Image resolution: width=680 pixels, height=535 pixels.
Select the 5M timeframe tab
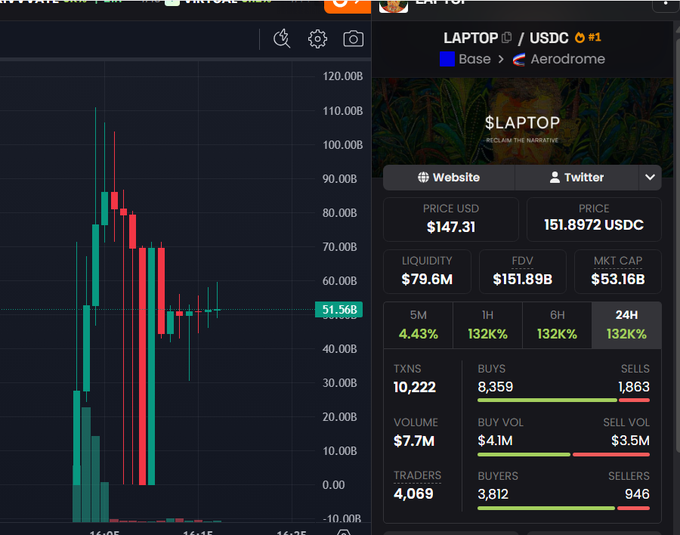click(418, 325)
